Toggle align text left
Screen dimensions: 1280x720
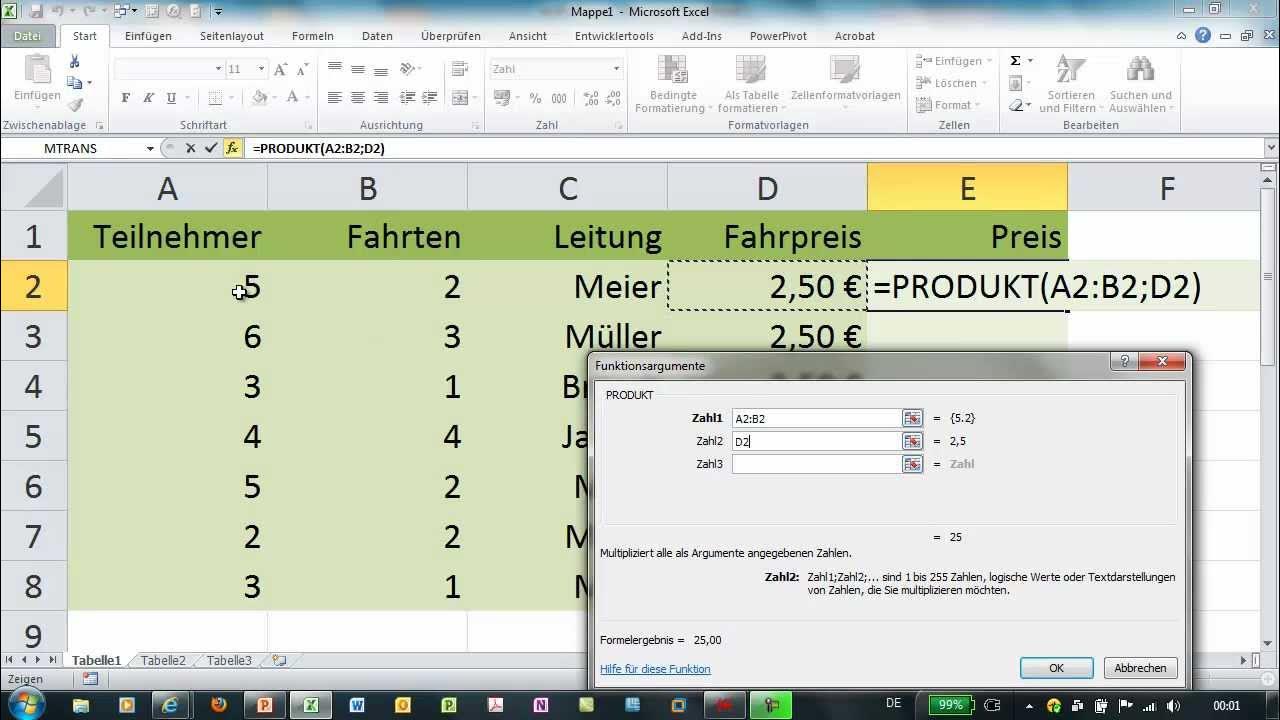[x=335, y=98]
